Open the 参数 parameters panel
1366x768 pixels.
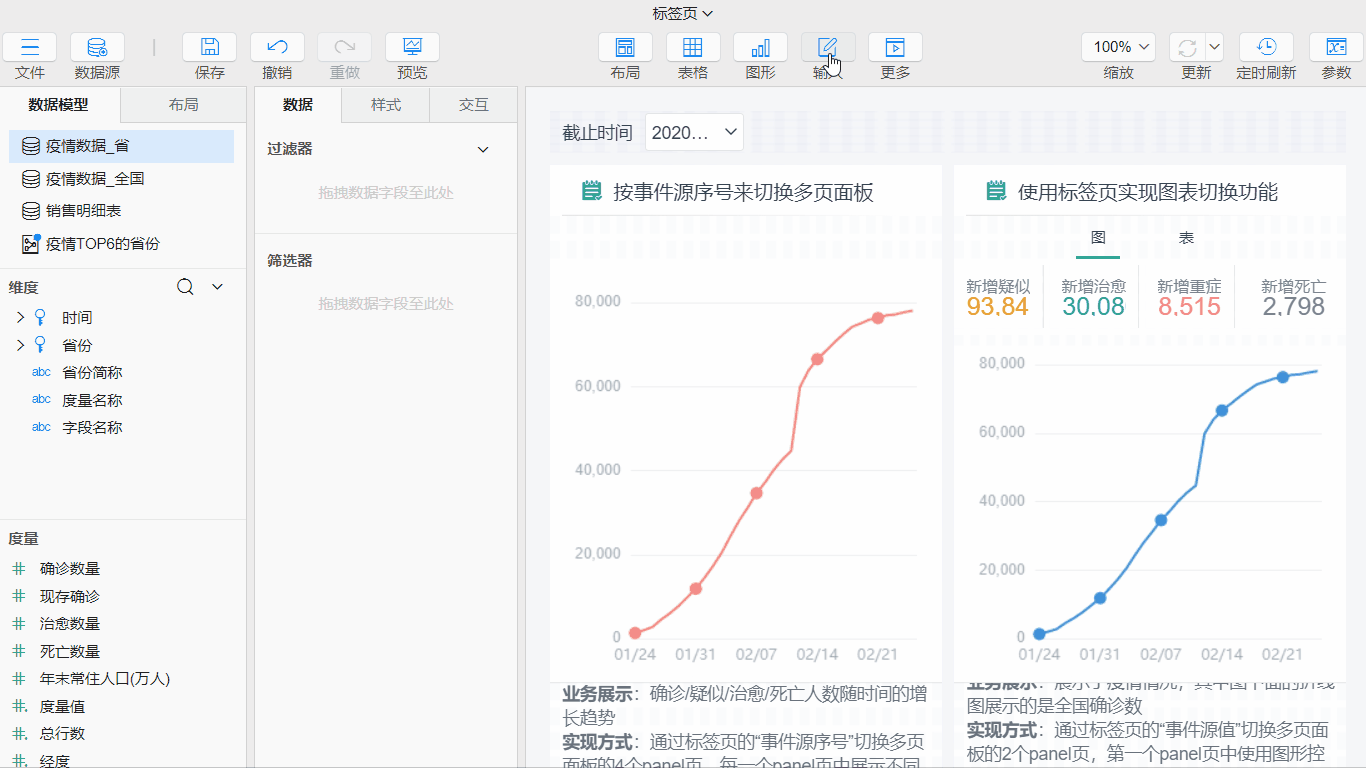[1336, 47]
